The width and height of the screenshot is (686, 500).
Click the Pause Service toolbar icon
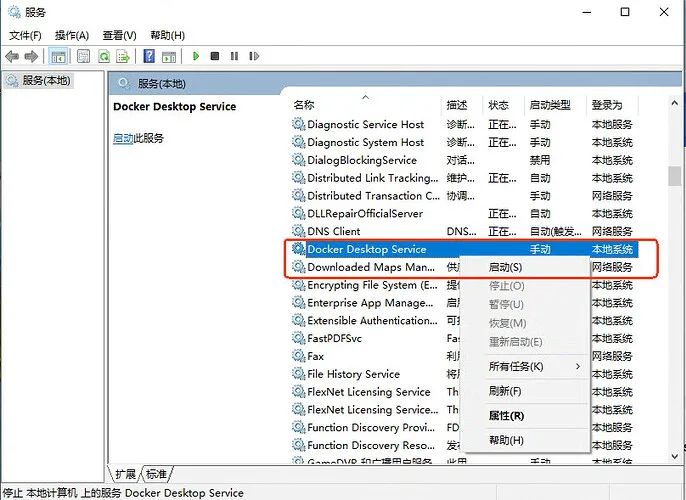click(x=234, y=56)
